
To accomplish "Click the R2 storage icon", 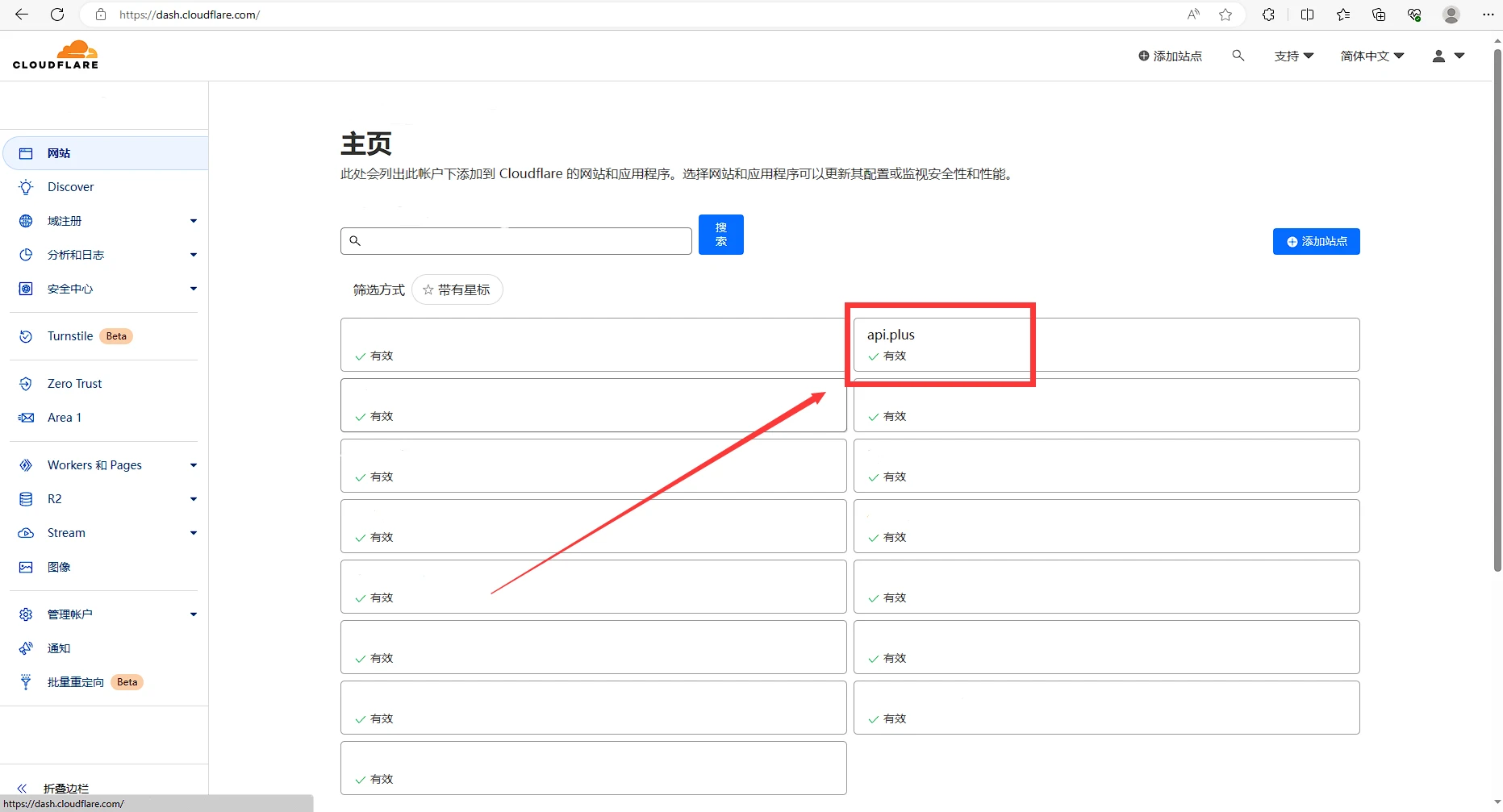I will point(26,499).
